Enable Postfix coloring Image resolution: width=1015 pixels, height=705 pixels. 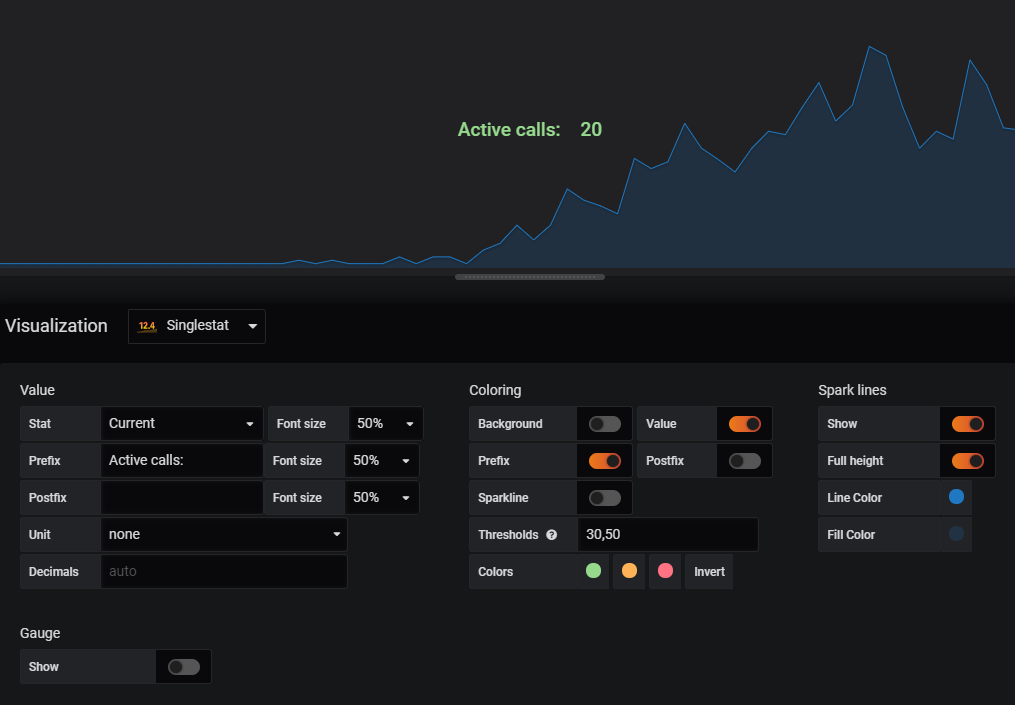point(743,460)
